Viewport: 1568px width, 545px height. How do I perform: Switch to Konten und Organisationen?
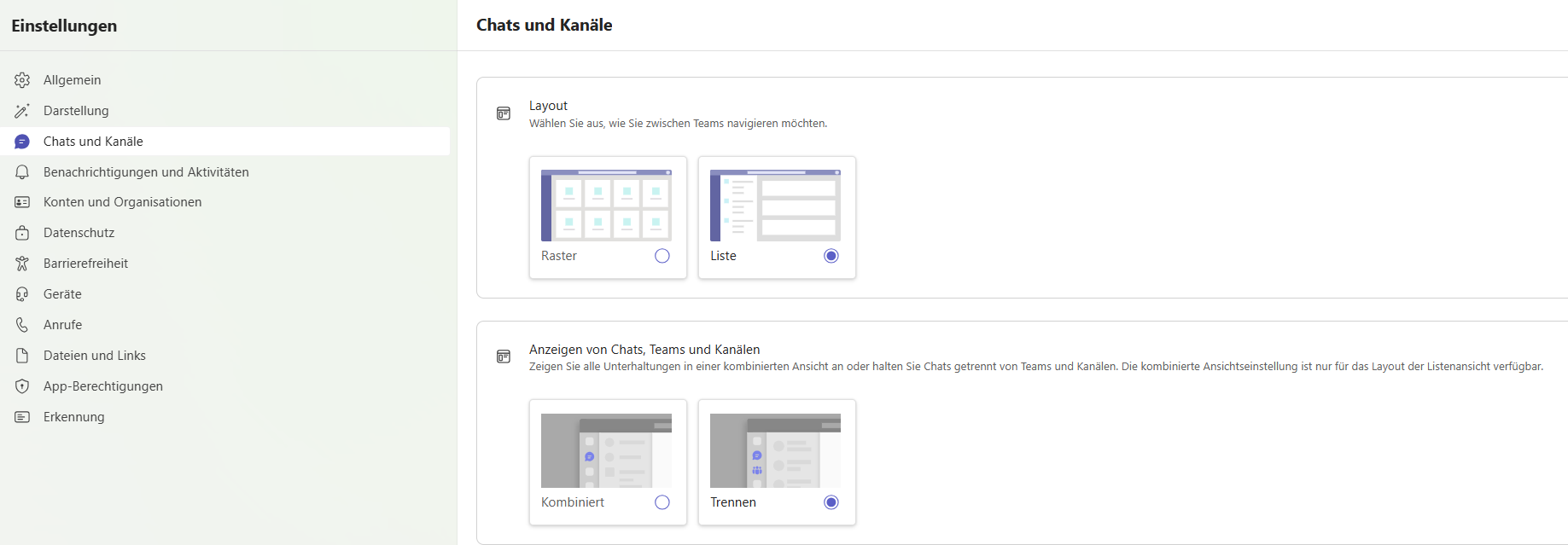tap(225, 202)
